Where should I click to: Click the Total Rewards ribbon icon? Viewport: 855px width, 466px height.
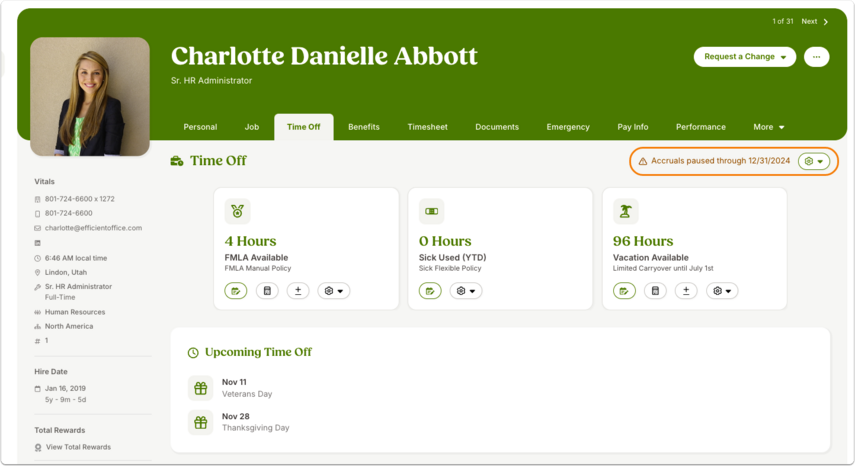click(38, 447)
